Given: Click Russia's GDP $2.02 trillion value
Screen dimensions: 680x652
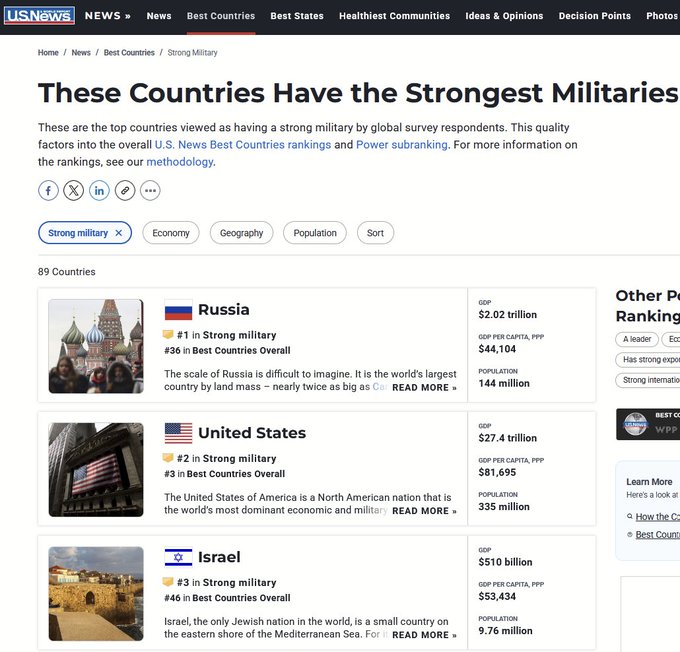Looking at the screenshot, I should [507, 315].
